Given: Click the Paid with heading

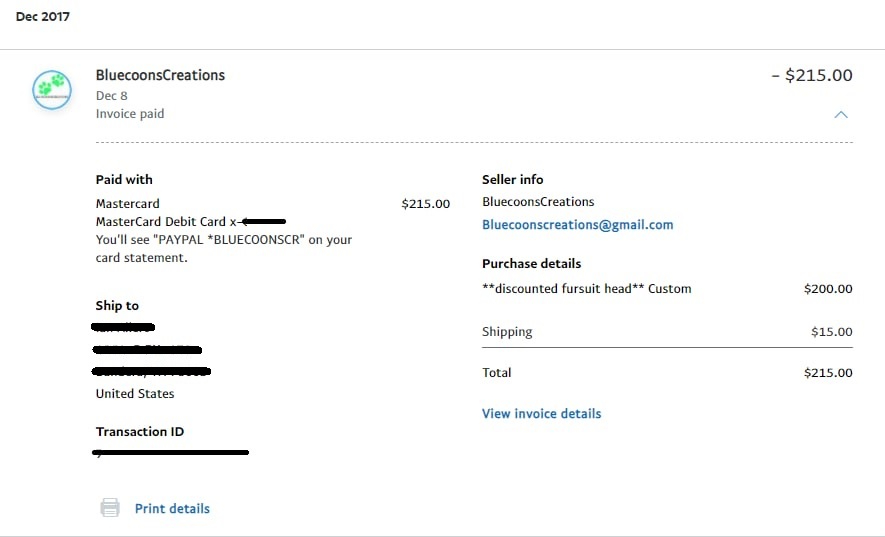Looking at the screenshot, I should [124, 180].
